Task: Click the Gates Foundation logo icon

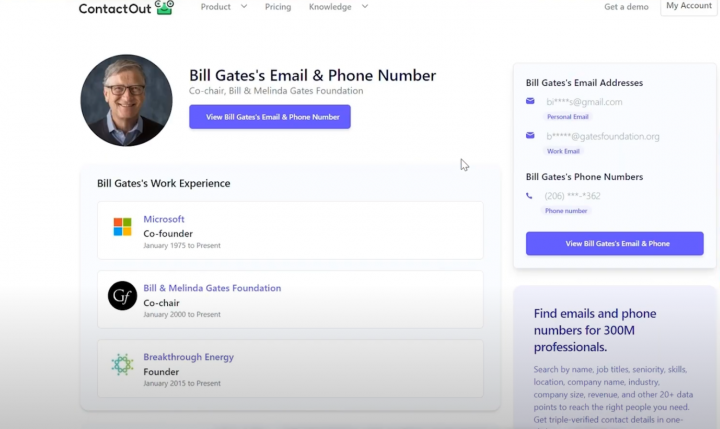Action: pos(122,295)
